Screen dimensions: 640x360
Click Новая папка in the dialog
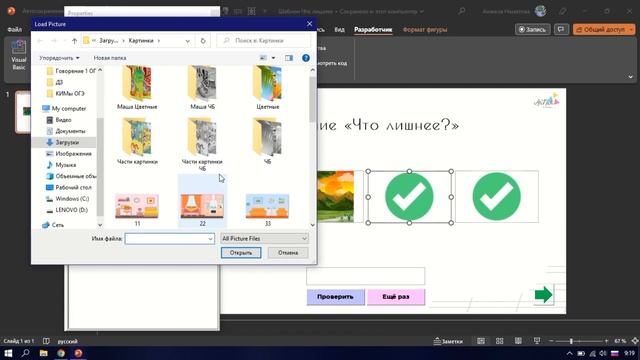110,58
